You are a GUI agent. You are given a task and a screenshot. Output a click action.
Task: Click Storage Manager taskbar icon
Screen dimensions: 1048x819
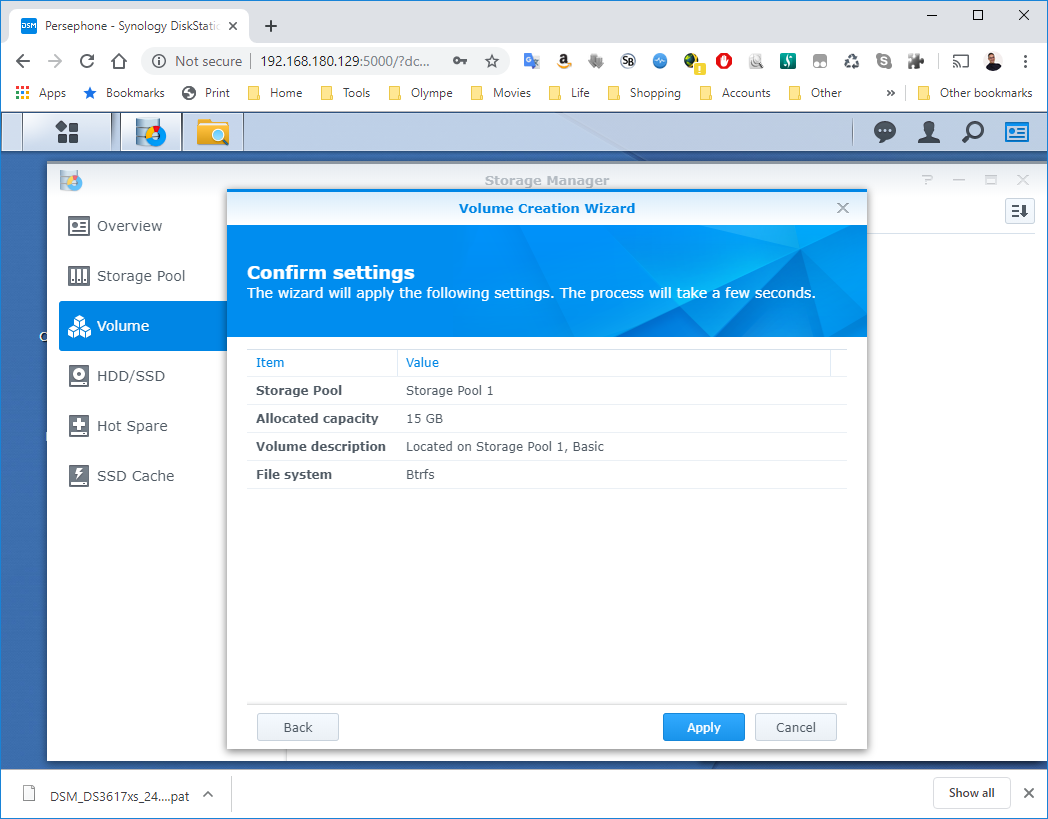click(x=152, y=132)
